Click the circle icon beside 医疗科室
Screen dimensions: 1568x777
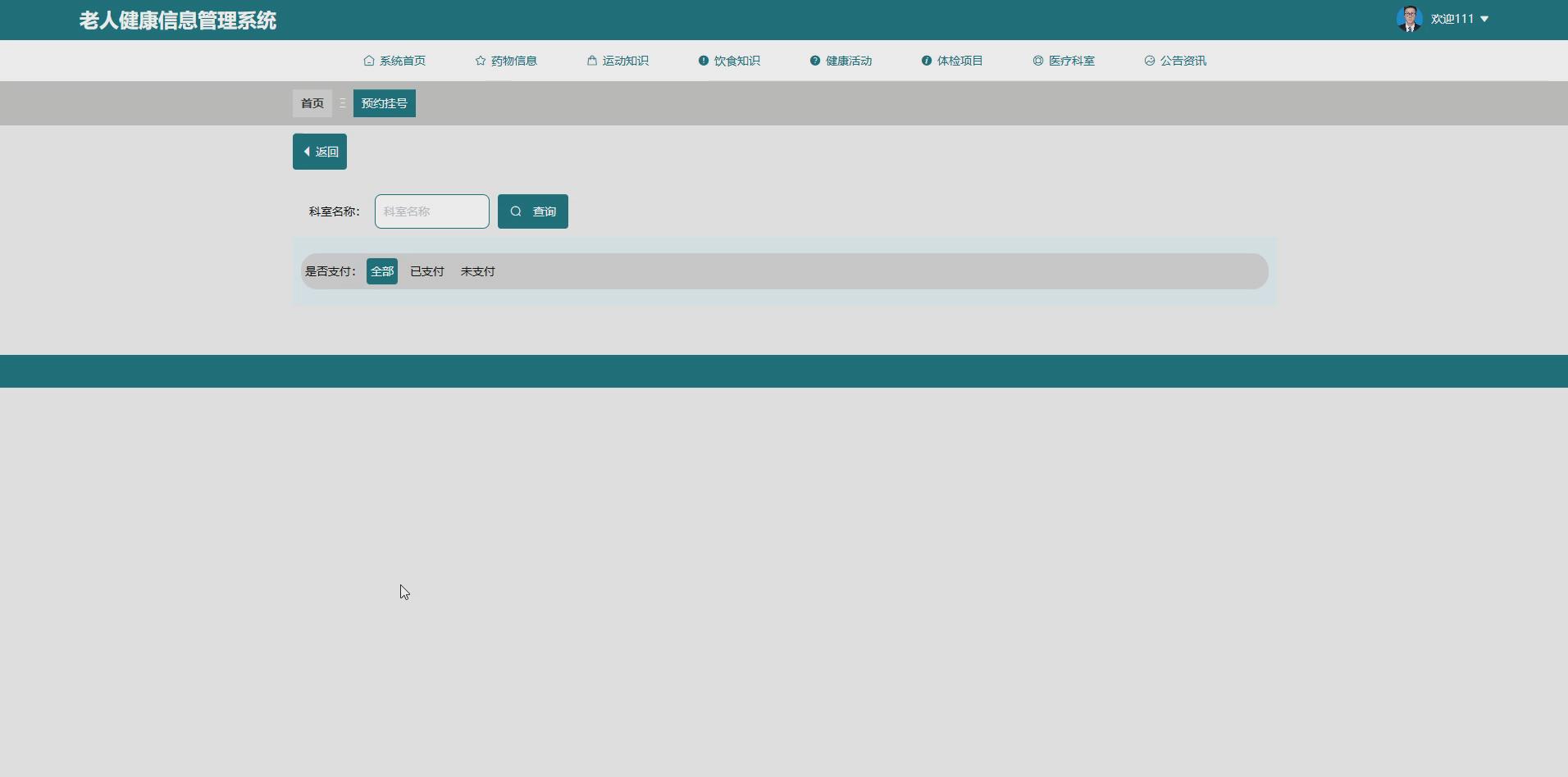[x=1038, y=61]
